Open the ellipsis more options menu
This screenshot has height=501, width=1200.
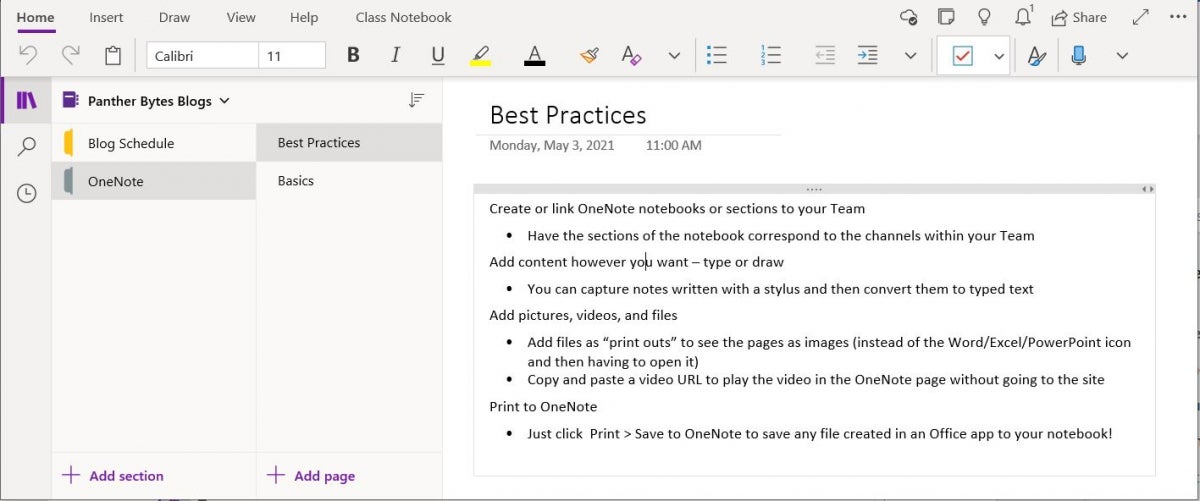(1177, 17)
